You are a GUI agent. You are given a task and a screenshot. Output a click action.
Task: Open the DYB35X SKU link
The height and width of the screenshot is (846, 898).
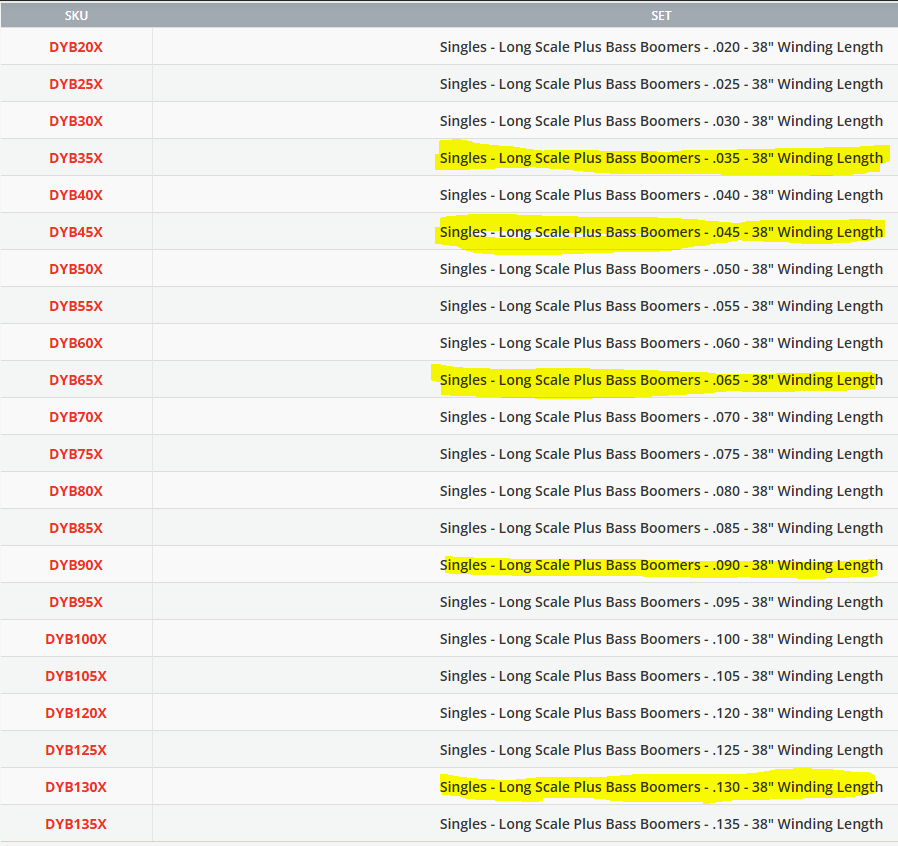[76, 158]
